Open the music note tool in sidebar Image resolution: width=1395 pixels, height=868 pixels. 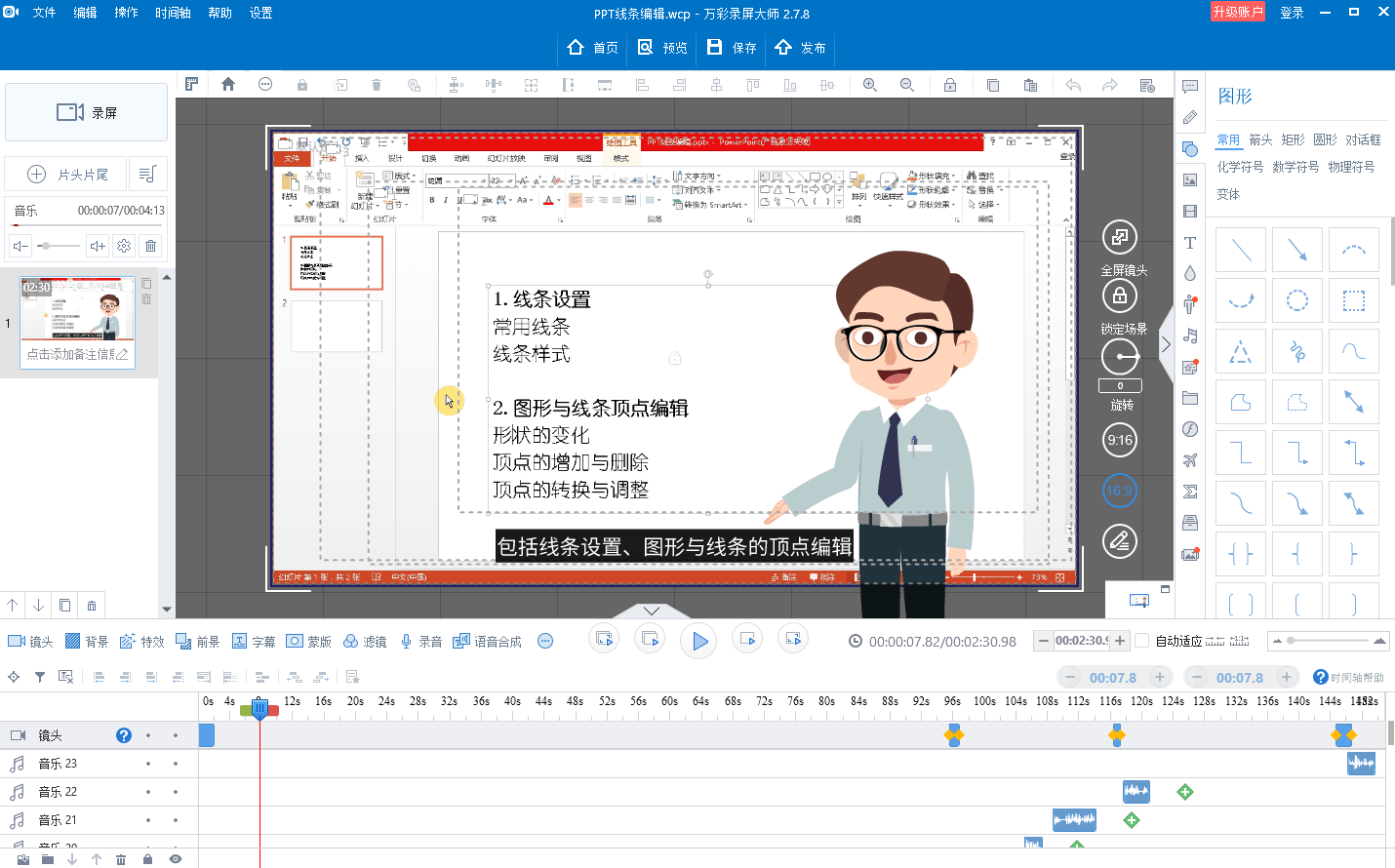coord(1190,336)
